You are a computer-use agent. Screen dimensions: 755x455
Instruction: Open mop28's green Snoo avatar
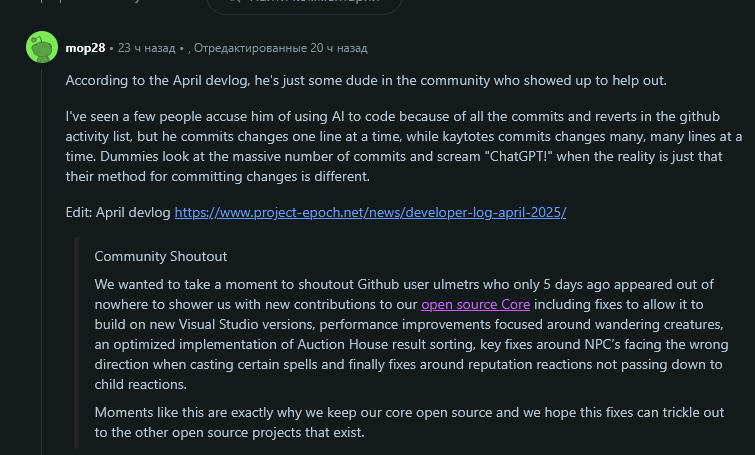click(x=42, y=47)
